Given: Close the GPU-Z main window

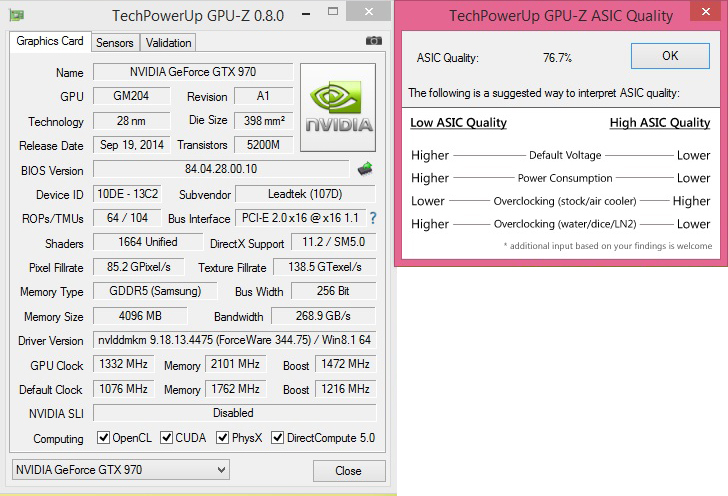Looking at the screenshot, I should (x=369, y=12).
